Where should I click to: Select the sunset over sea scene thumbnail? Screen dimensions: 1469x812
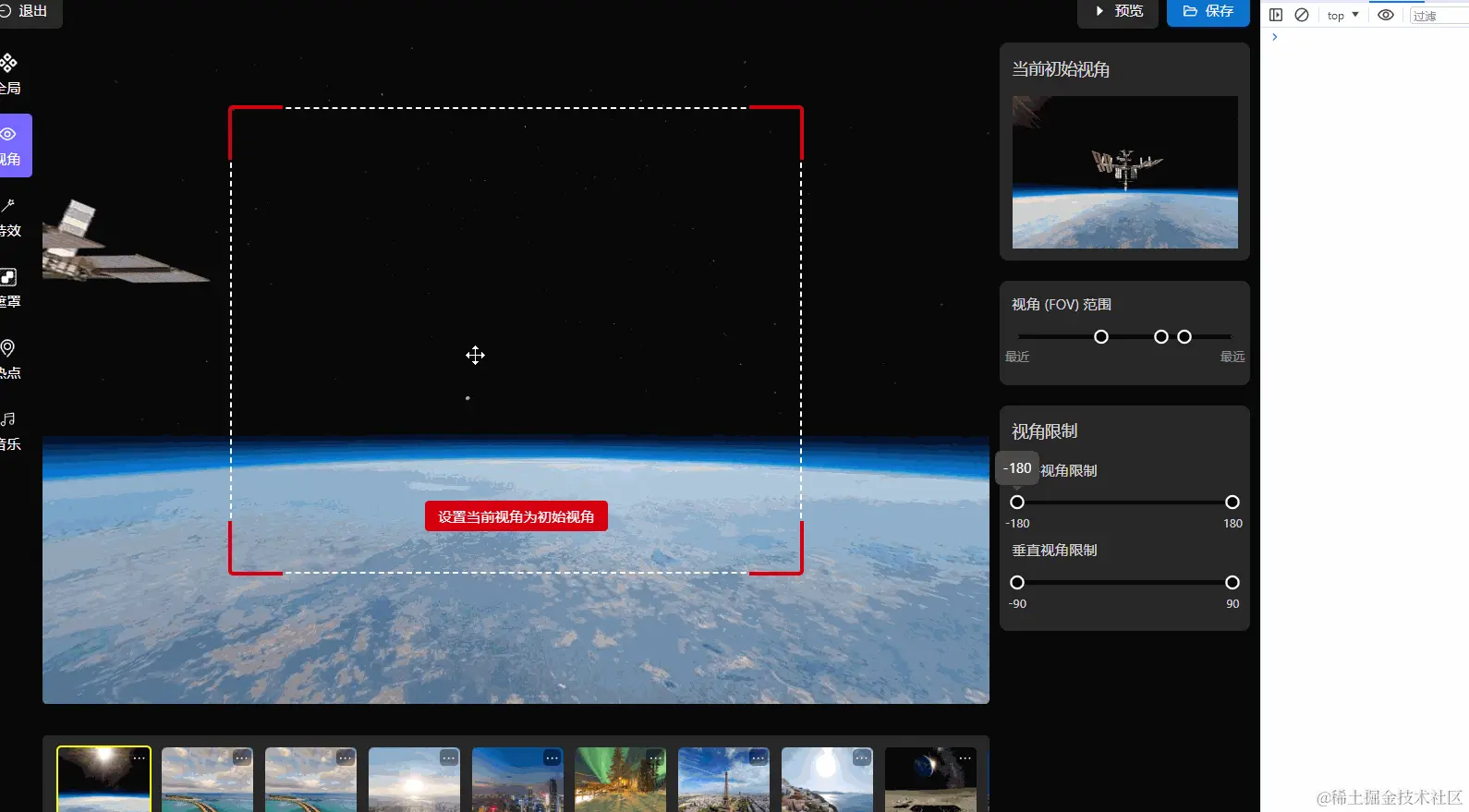coord(414,780)
